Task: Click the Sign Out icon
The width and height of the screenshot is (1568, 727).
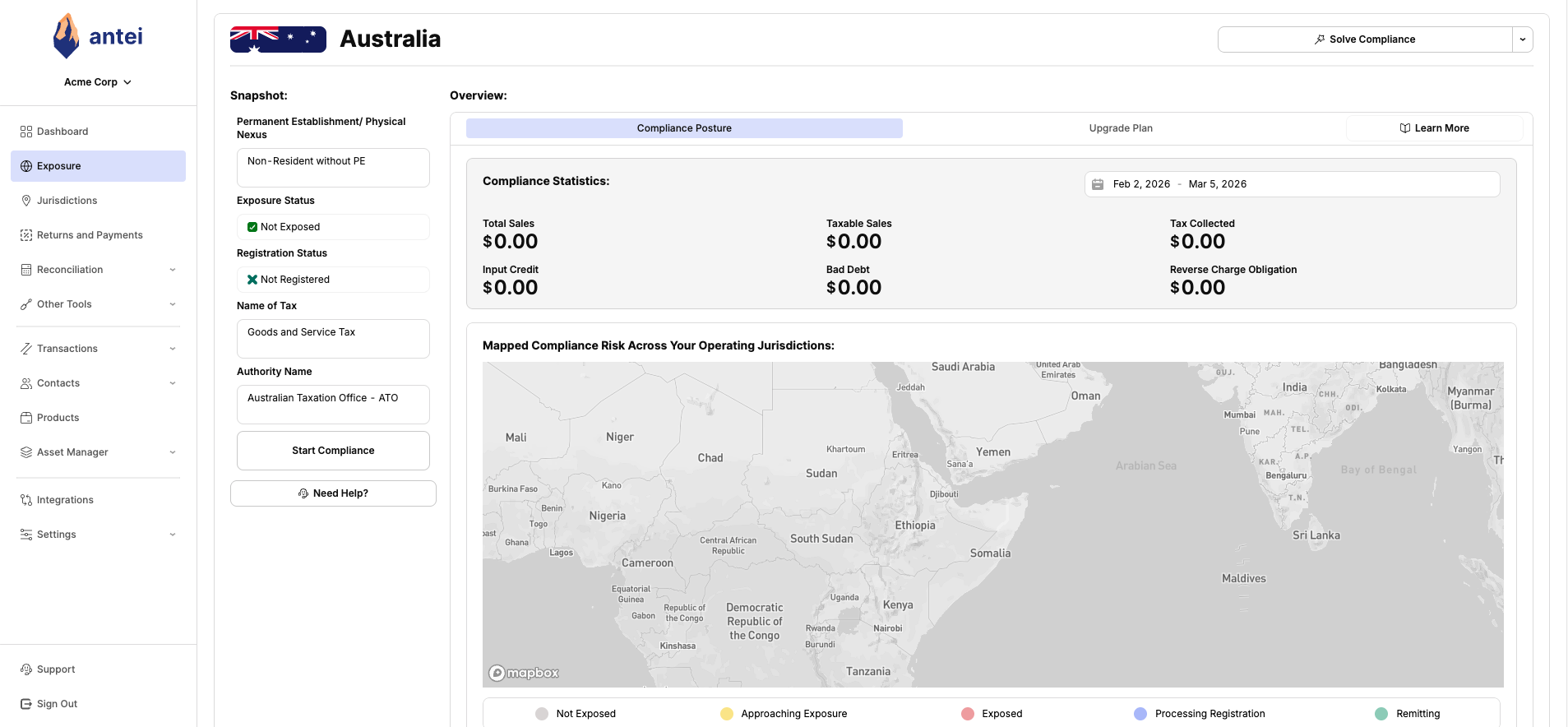Action: coord(26,704)
